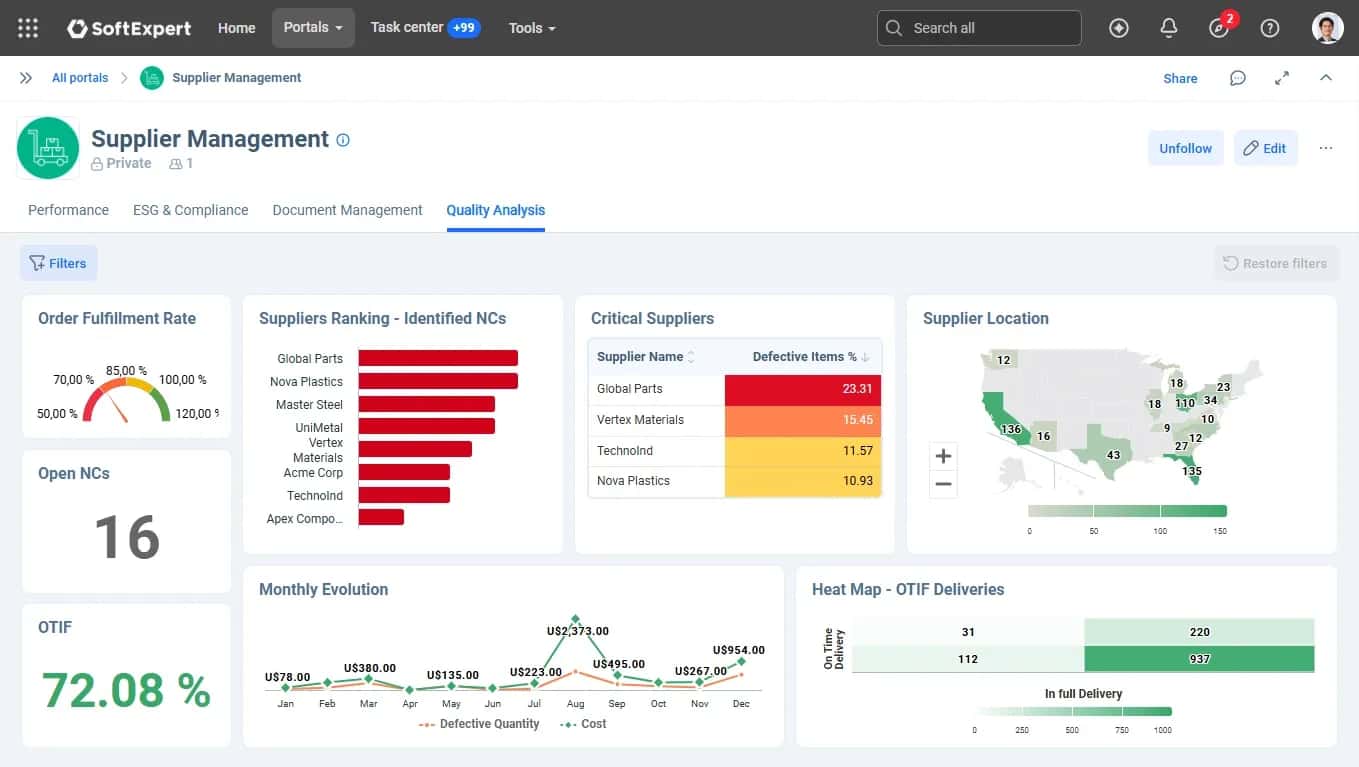
Task: Sort by Defective Items % column
Action: (x=810, y=356)
